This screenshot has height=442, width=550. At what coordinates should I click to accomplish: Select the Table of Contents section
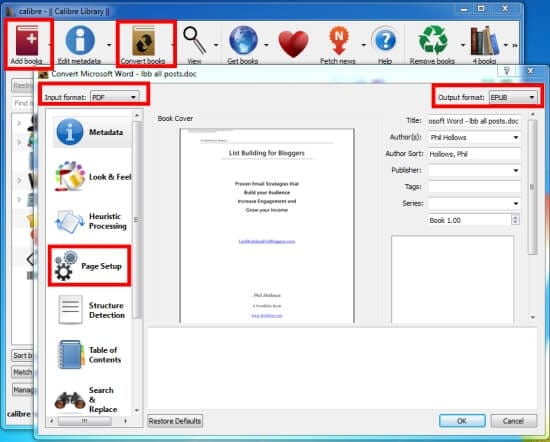pos(90,355)
